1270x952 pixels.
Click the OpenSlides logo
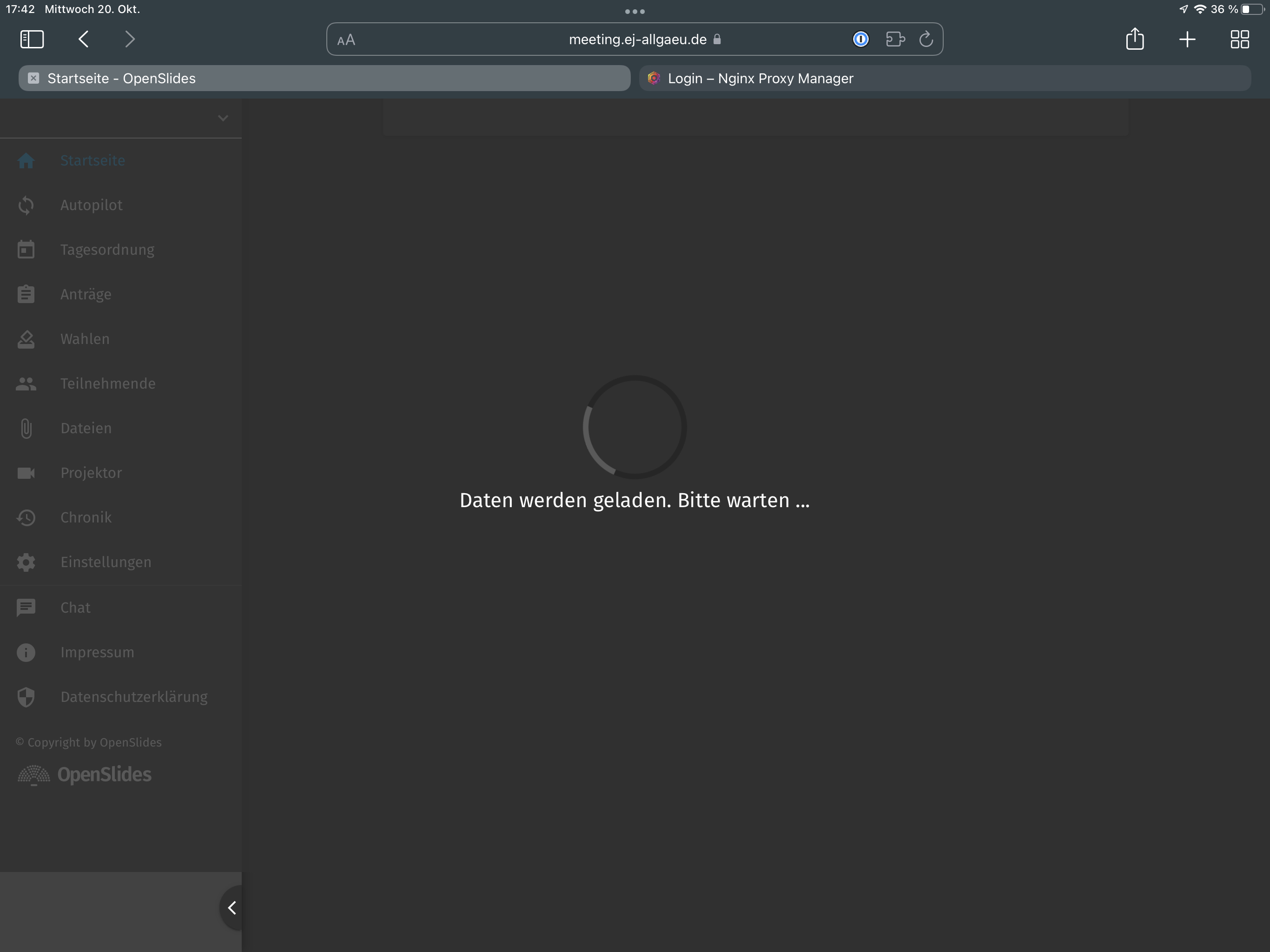tap(85, 774)
